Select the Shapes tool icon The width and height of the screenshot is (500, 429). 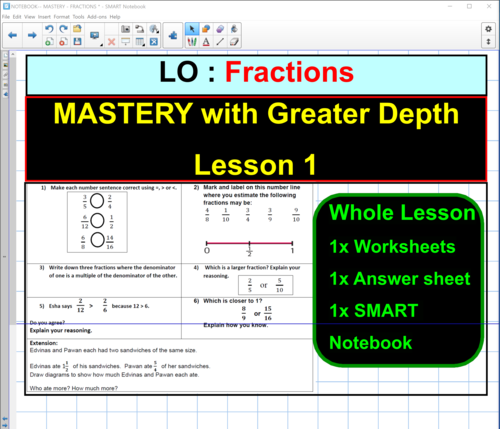click(x=206, y=29)
